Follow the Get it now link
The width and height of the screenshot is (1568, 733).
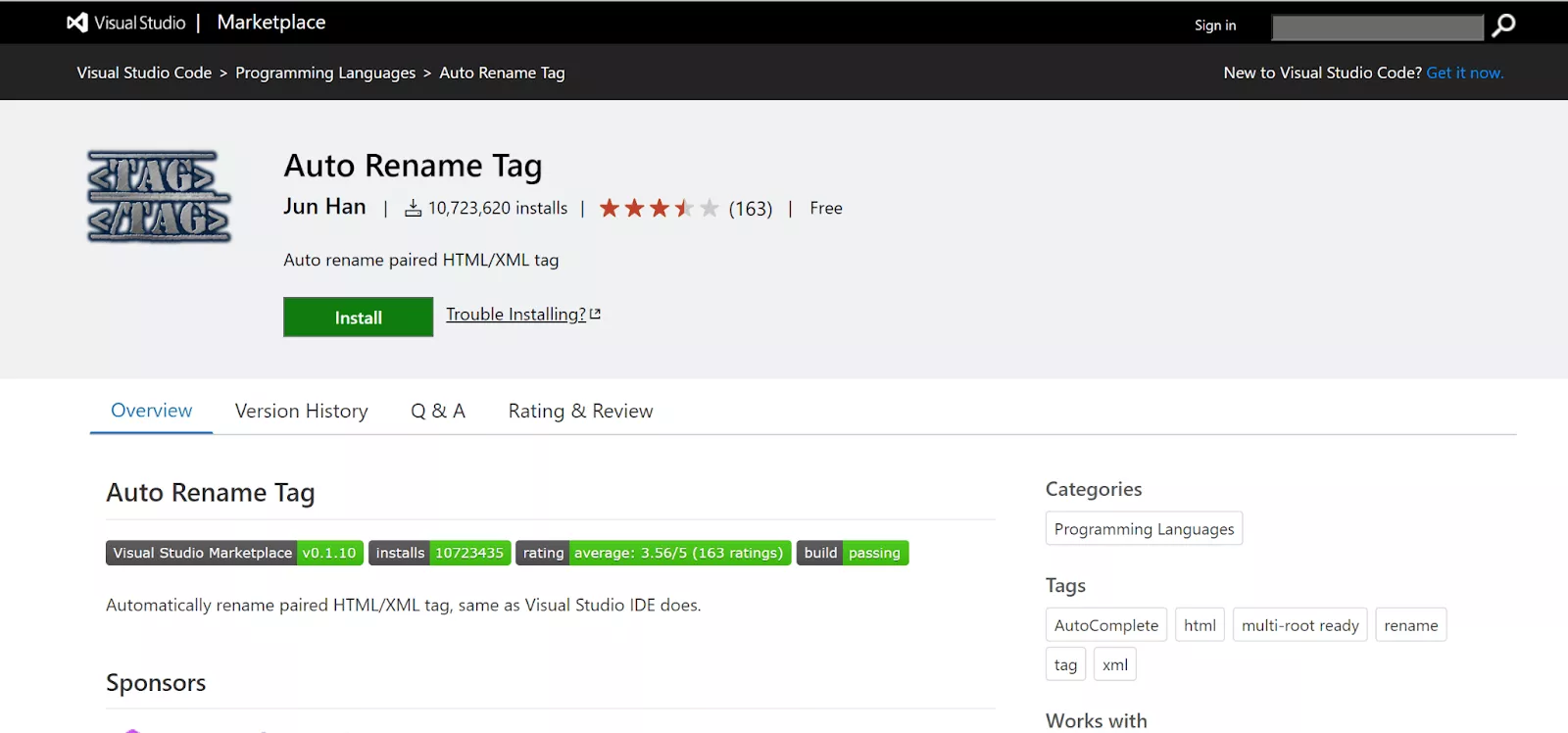point(1464,73)
